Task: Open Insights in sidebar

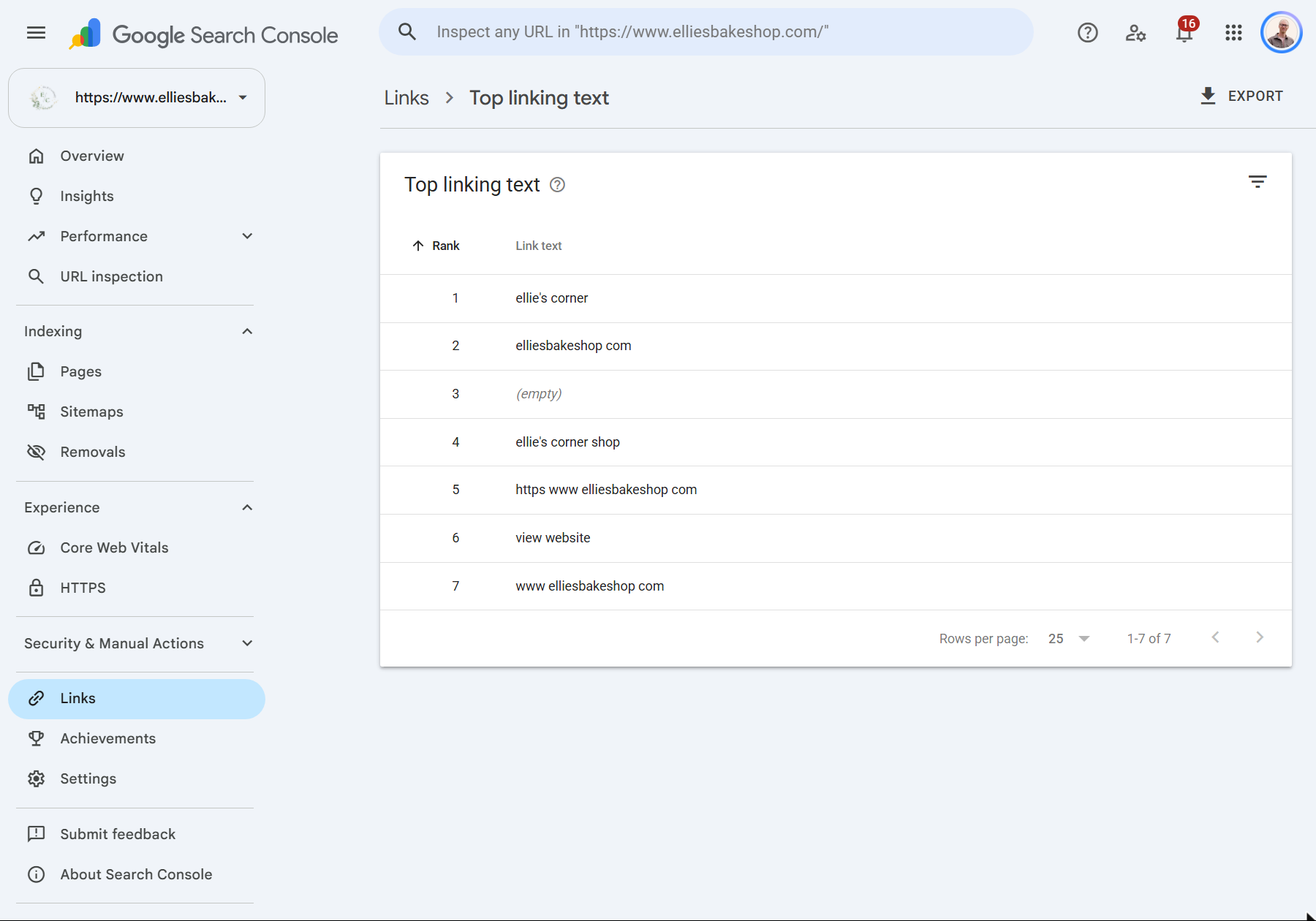Action: (x=137, y=196)
